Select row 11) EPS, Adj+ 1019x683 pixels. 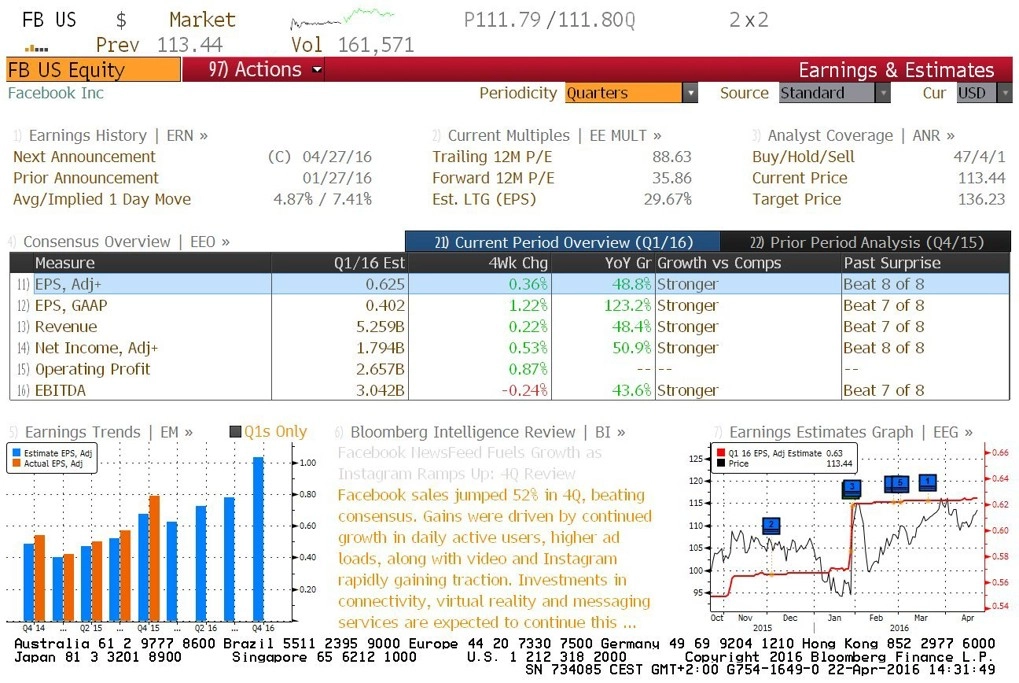pyautogui.click(x=510, y=284)
